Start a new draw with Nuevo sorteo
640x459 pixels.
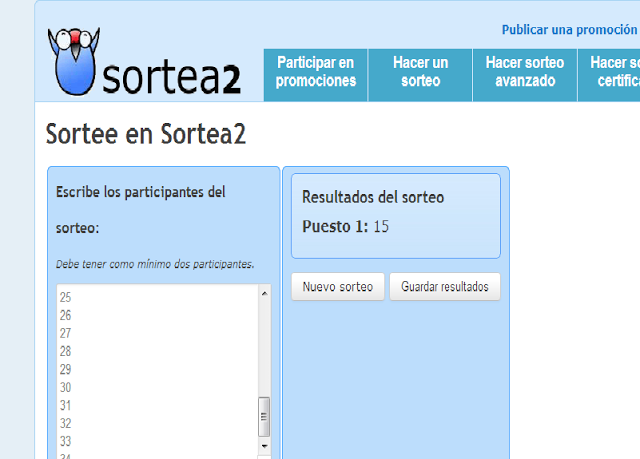point(338,287)
